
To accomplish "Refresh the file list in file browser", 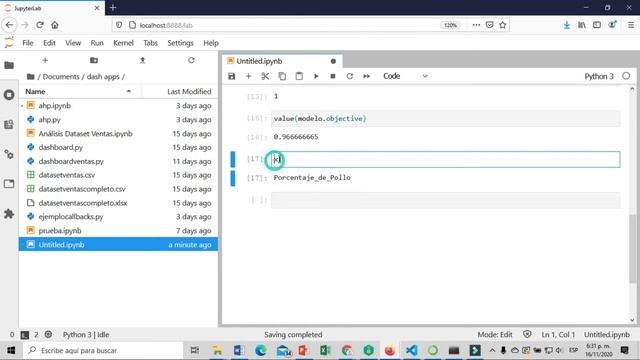I will pos(191,60).
